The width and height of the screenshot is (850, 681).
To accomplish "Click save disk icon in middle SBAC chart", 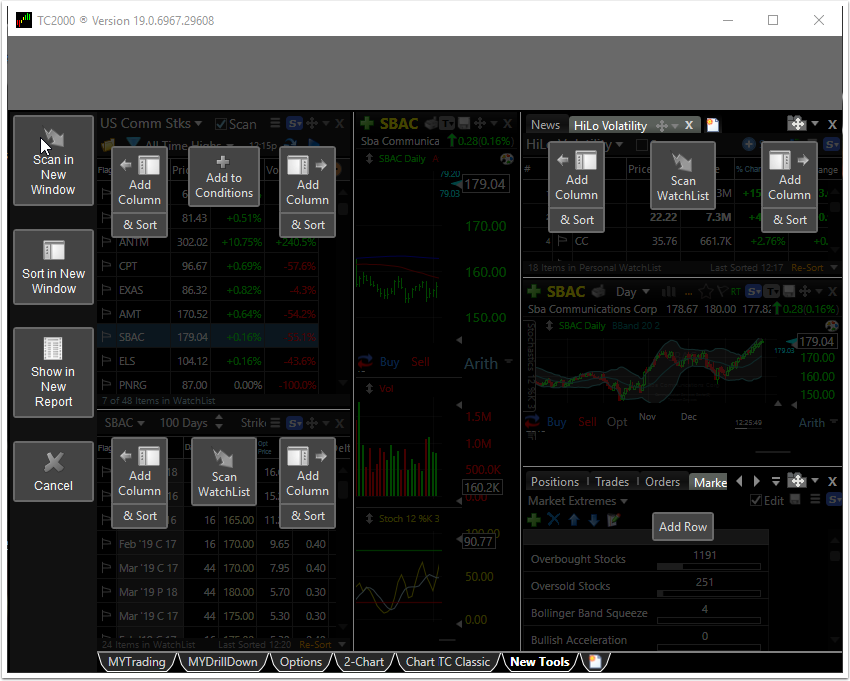I will [464, 123].
